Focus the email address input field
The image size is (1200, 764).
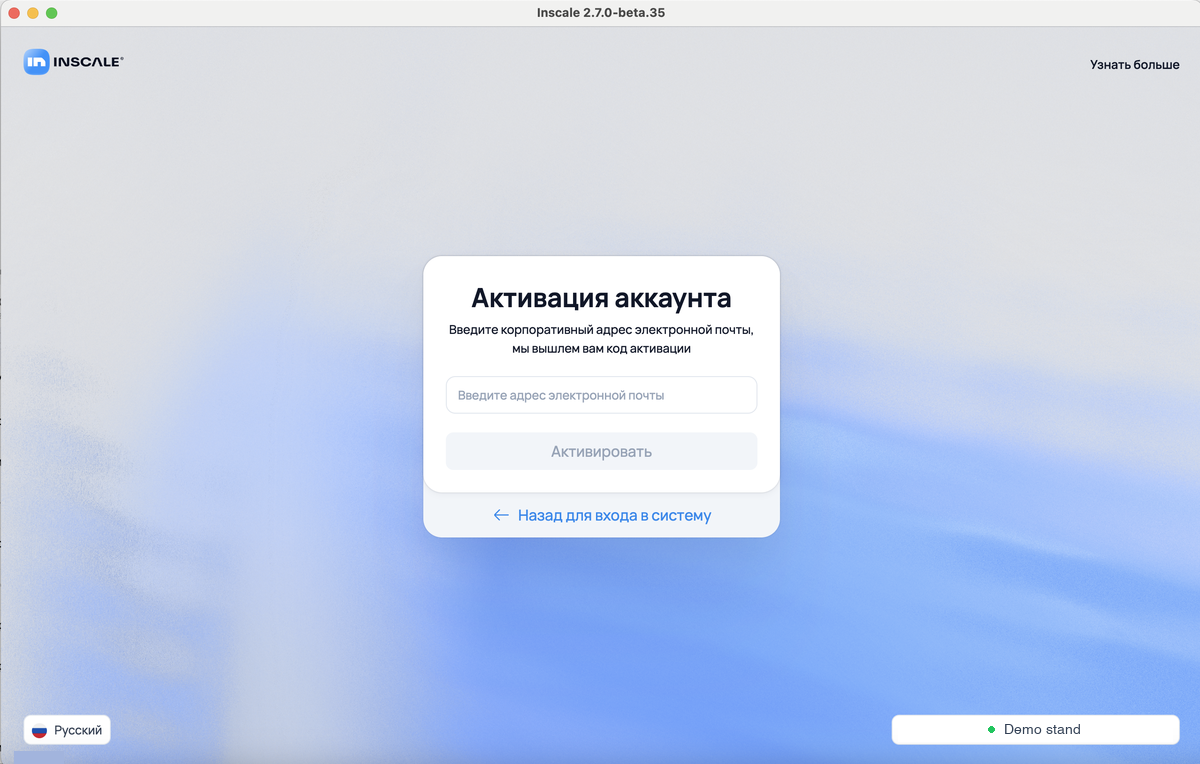[x=601, y=395]
